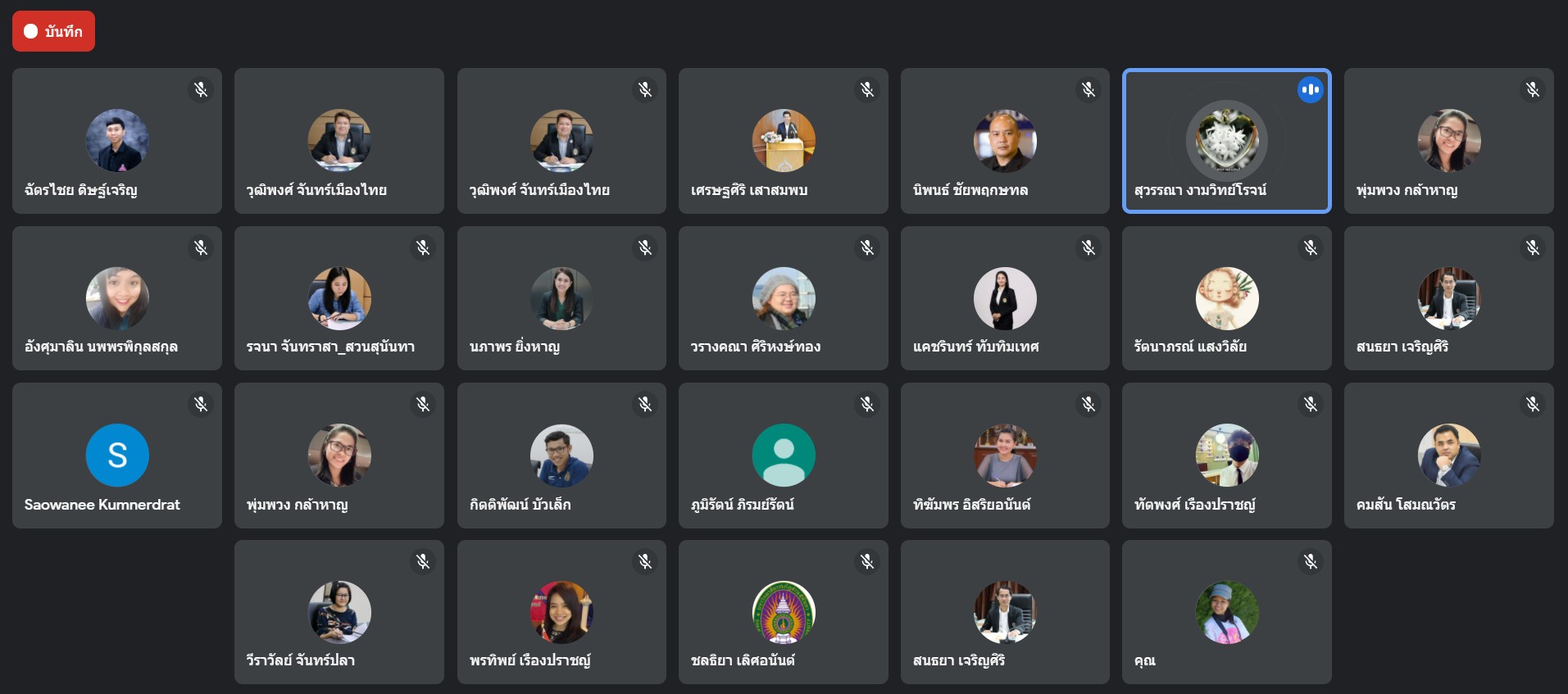Click muted mic icon on นิพนธ์ ชัยพฤกษทล tile

[1089, 89]
